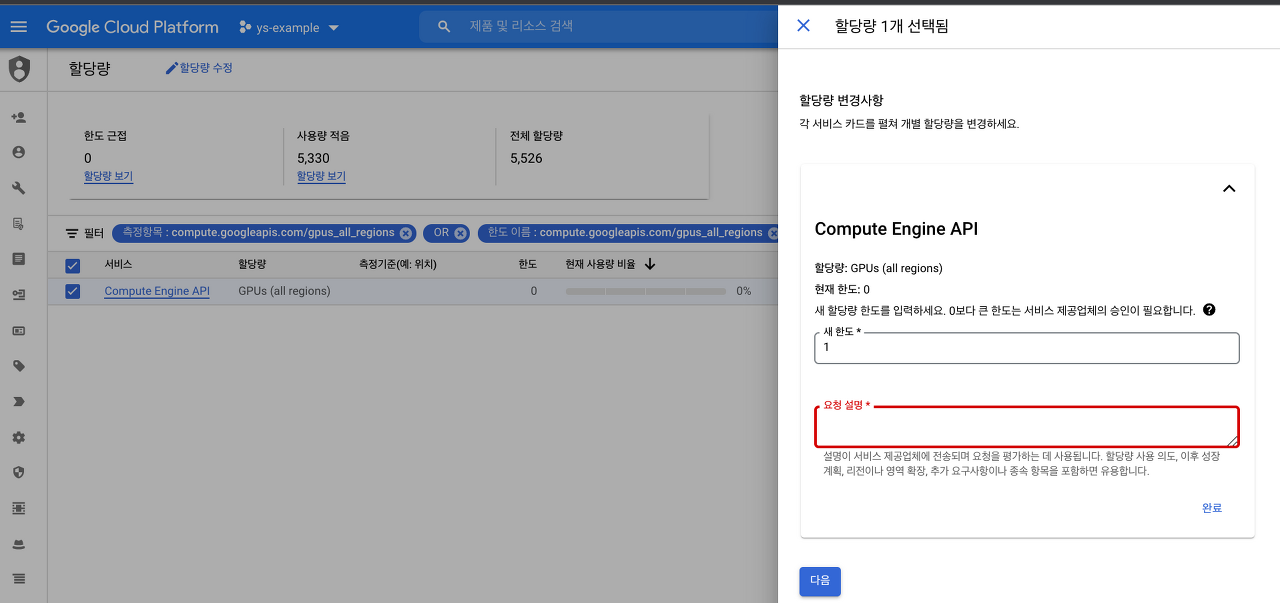1280x603 pixels.
Task: Collapse the Compute Engine API card chevron
Action: pos(1229,188)
